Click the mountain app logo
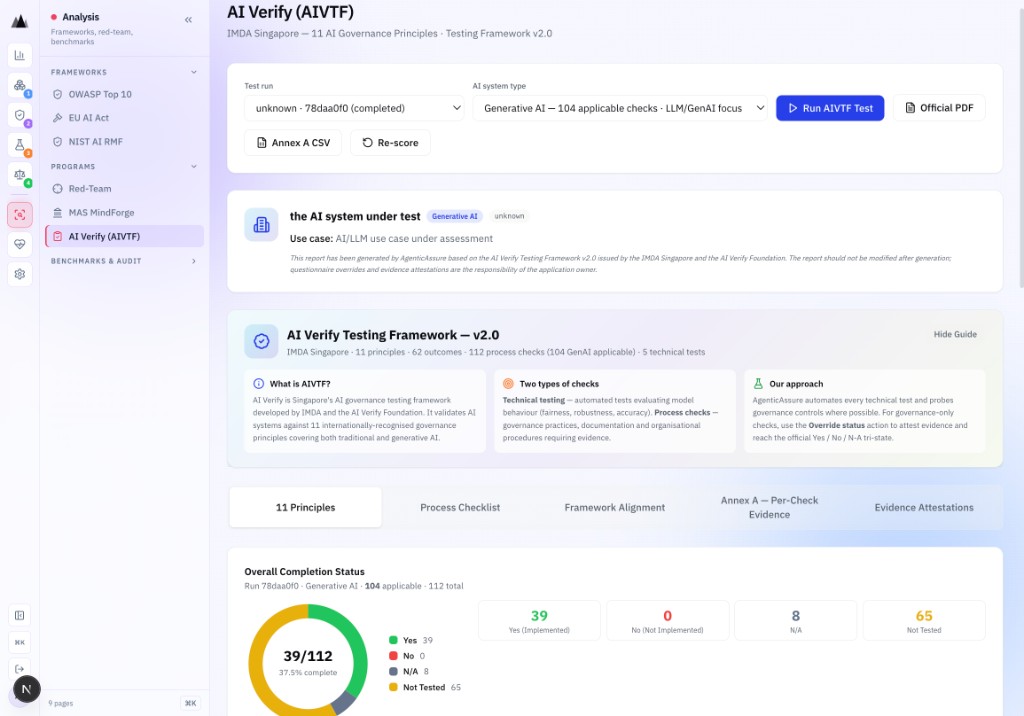The height and width of the screenshot is (716, 1024). pyautogui.click(x=20, y=21)
